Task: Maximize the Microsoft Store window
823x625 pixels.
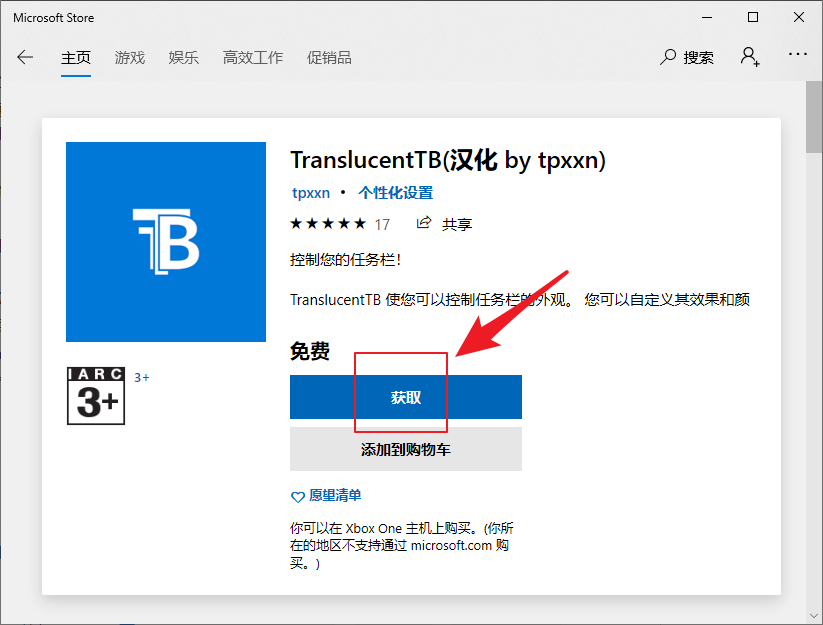Action: [753, 17]
